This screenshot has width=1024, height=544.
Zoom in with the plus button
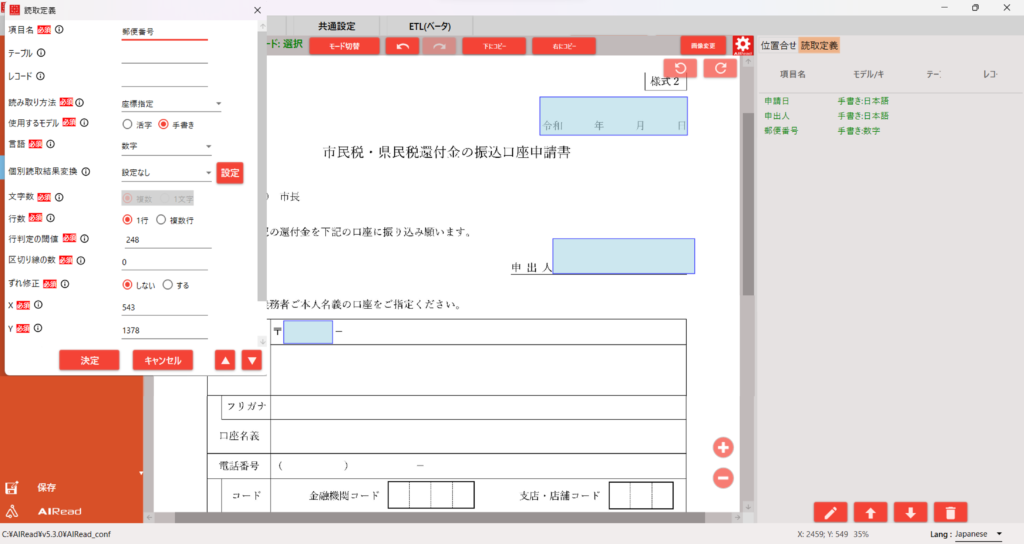[723, 447]
